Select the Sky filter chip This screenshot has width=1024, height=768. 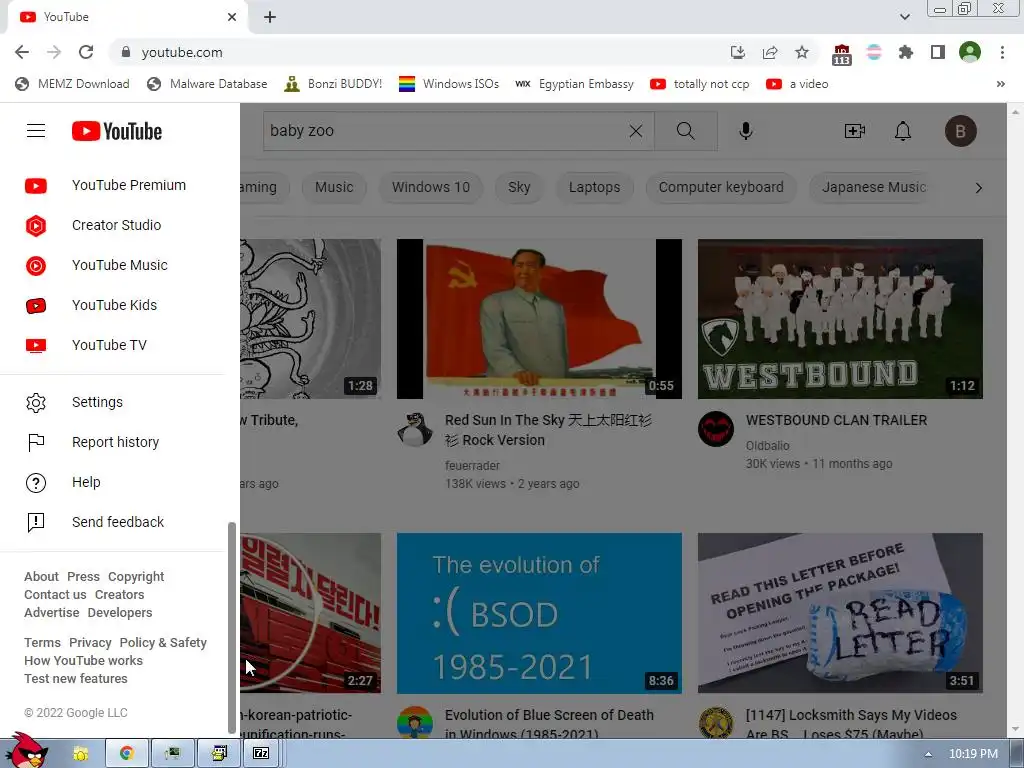(519, 187)
